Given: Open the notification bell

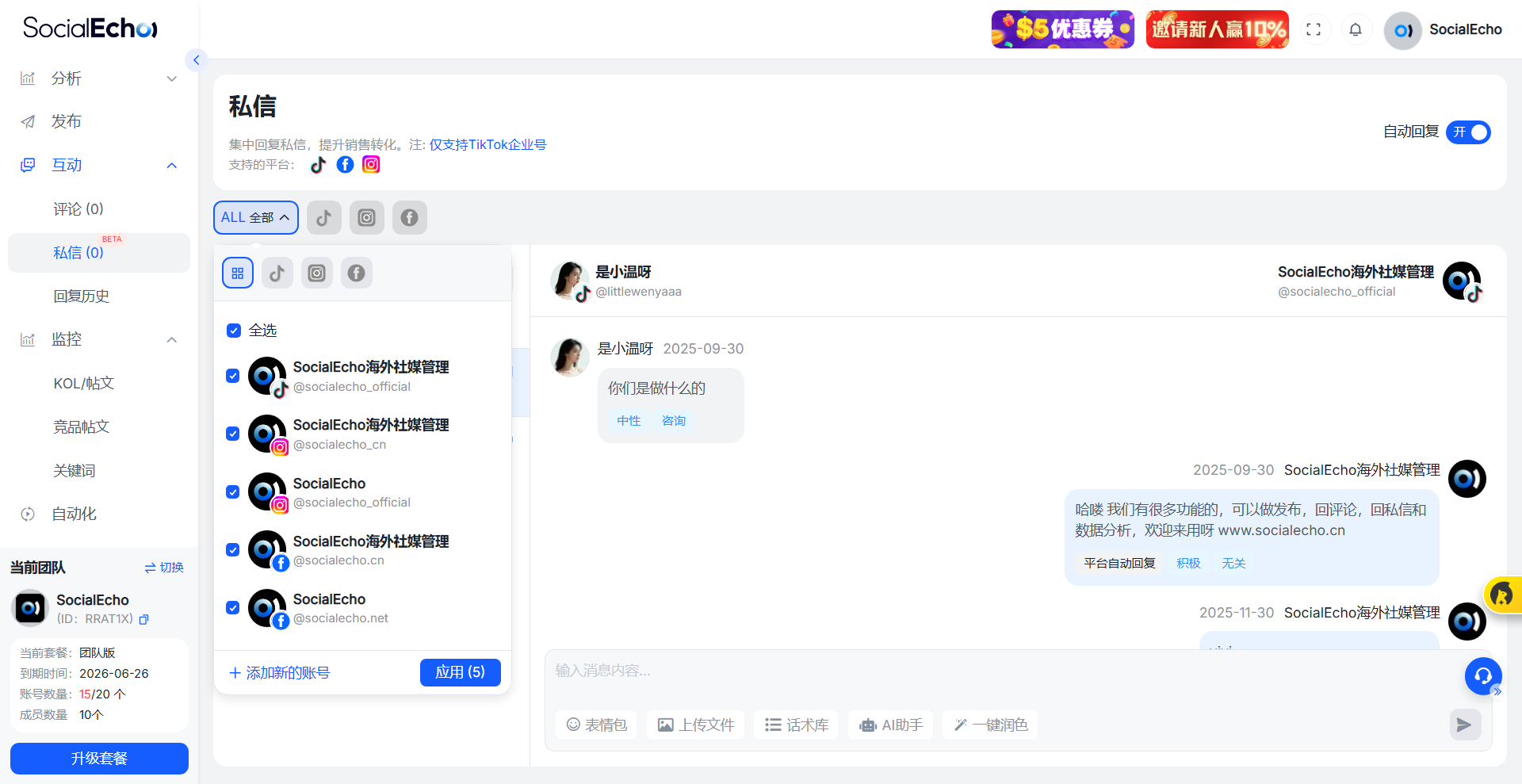Looking at the screenshot, I should [1356, 29].
